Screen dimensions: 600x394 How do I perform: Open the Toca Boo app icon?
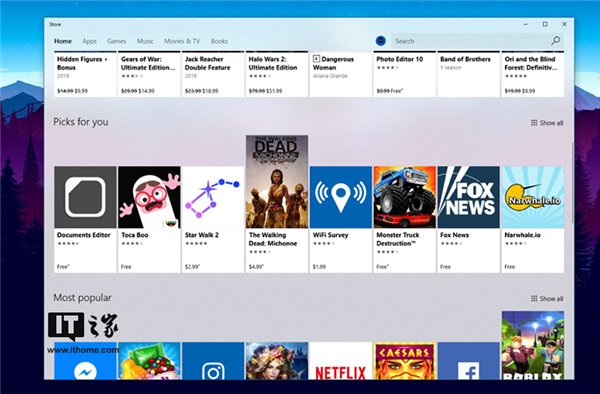coord(149,197)
